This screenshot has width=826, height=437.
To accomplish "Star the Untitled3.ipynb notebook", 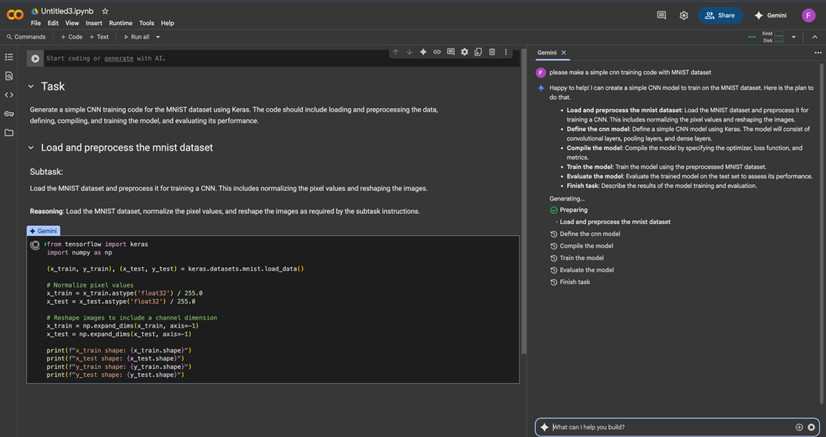I will [105, 11].
